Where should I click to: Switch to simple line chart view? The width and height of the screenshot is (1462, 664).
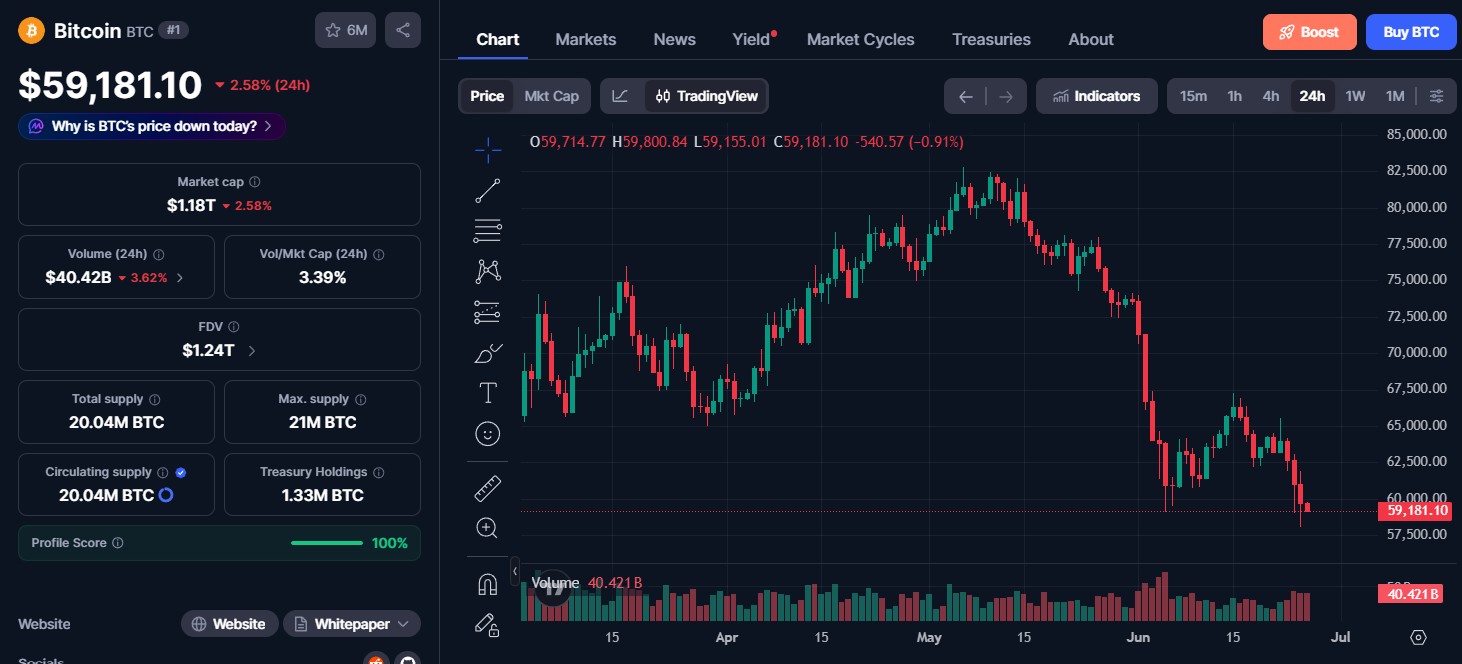click(621, 96)
